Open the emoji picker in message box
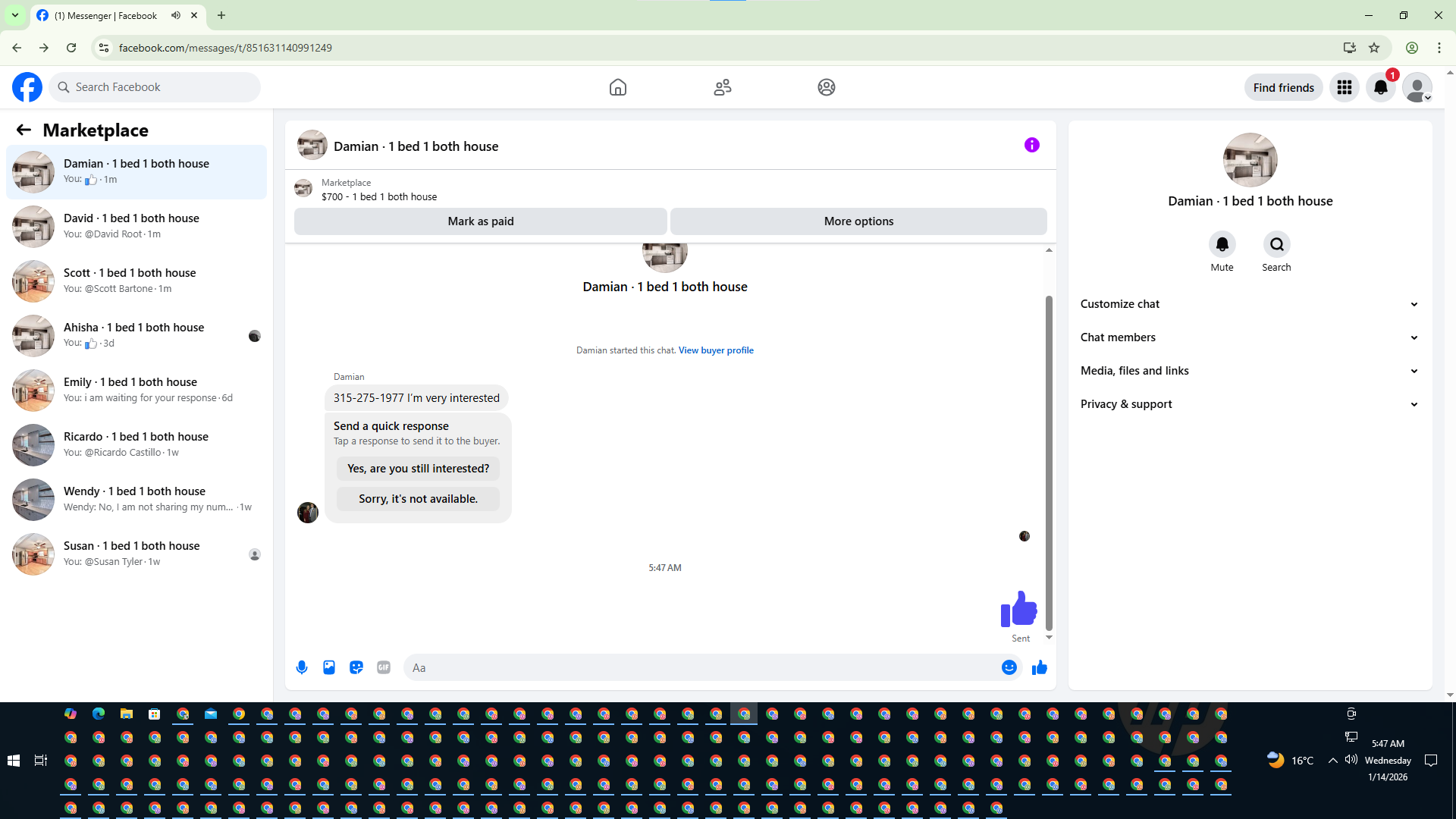Image resolution: width=1456 pixels, height=819 pixels. (x=1009, y=667)
